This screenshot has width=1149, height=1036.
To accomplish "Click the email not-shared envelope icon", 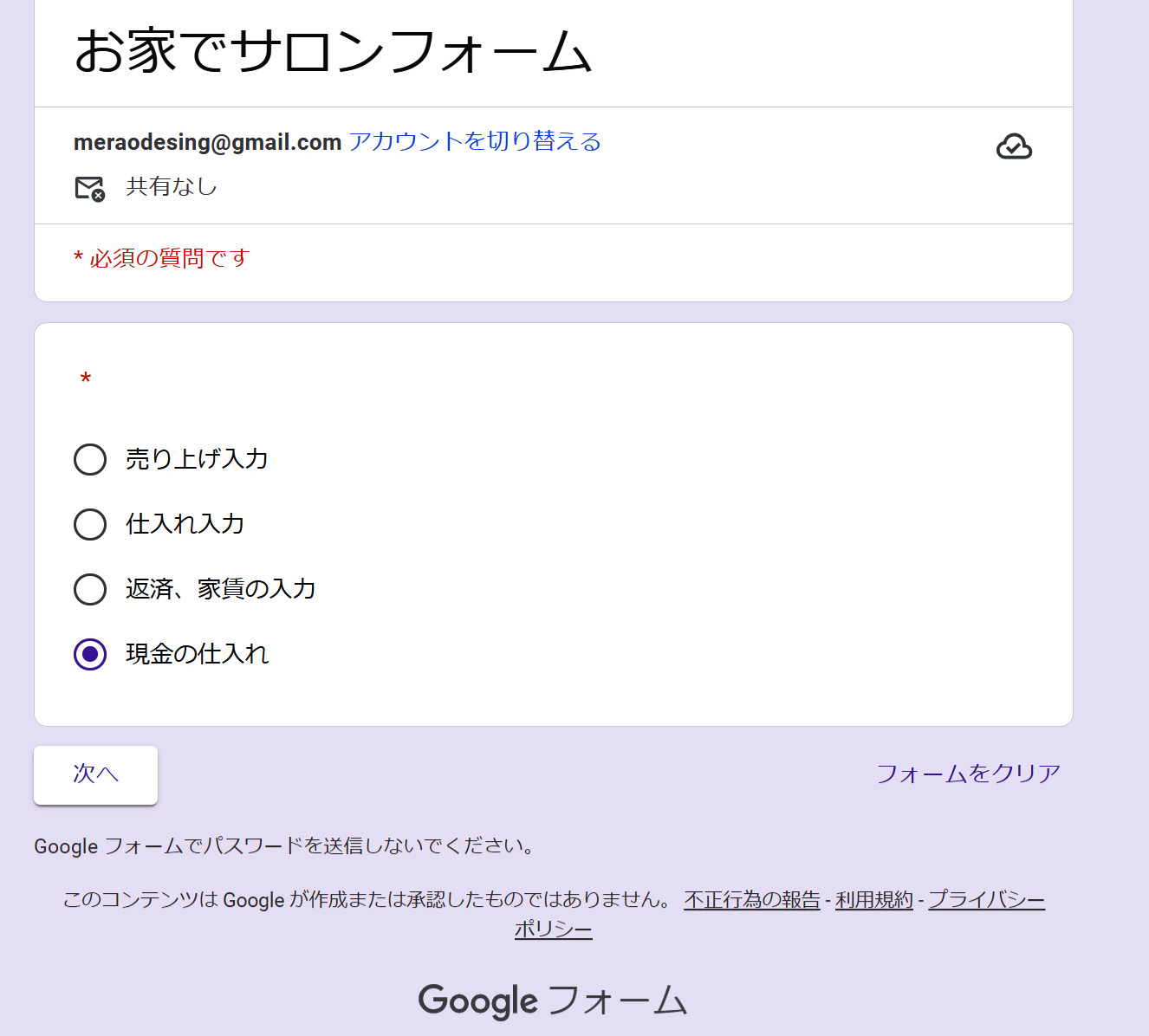I will [89, 188].
